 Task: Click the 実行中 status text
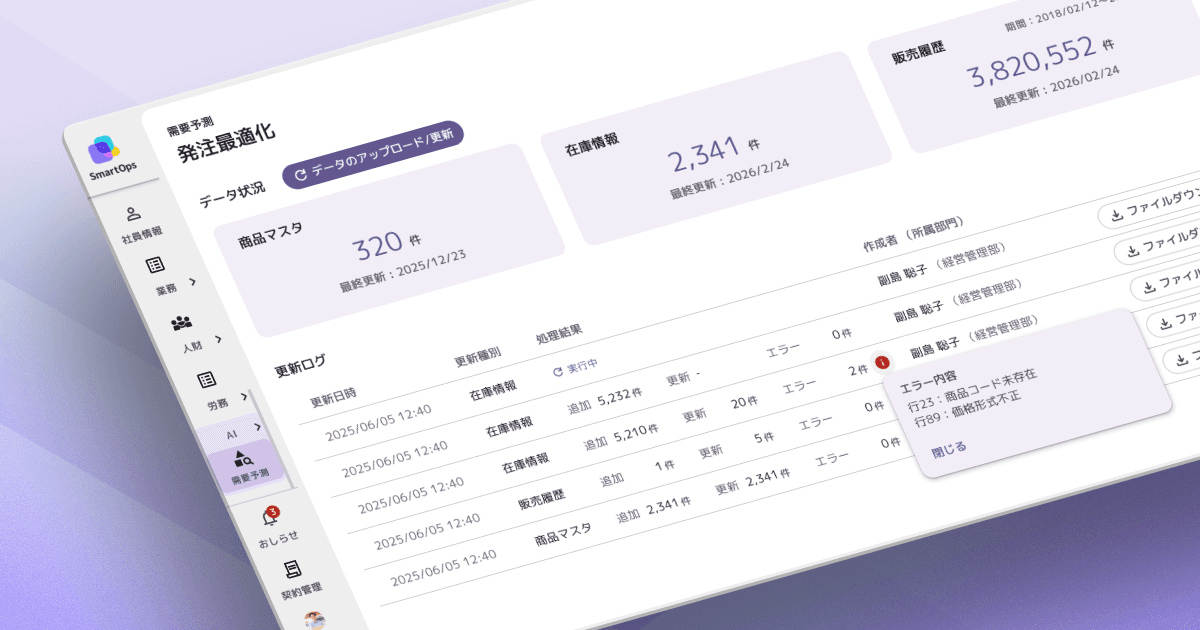582,367
